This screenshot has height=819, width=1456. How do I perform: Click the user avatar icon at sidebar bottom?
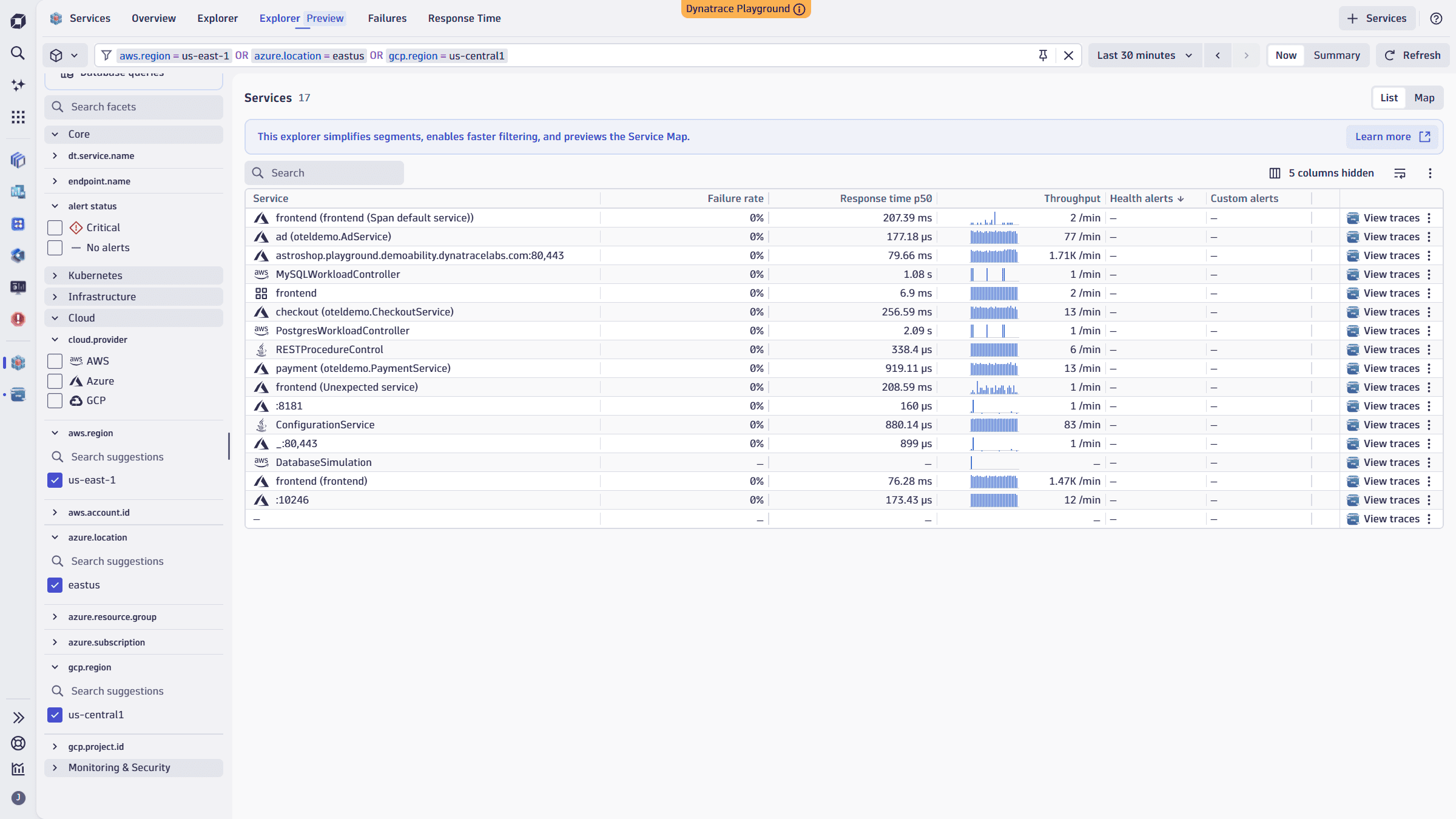click(x=18, y=798)
